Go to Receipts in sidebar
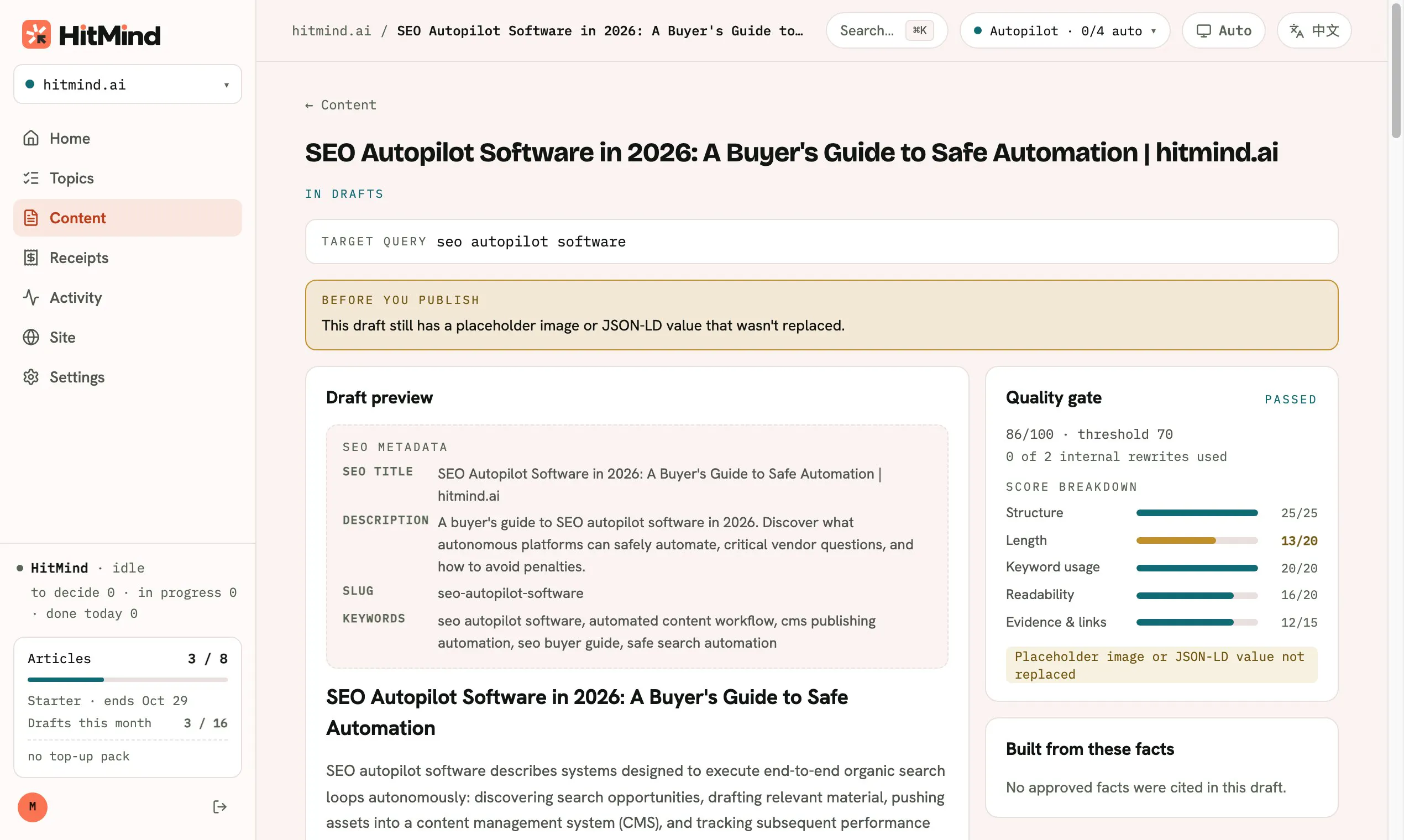Viewport: 1404px width, 840px height. (127, 258)
